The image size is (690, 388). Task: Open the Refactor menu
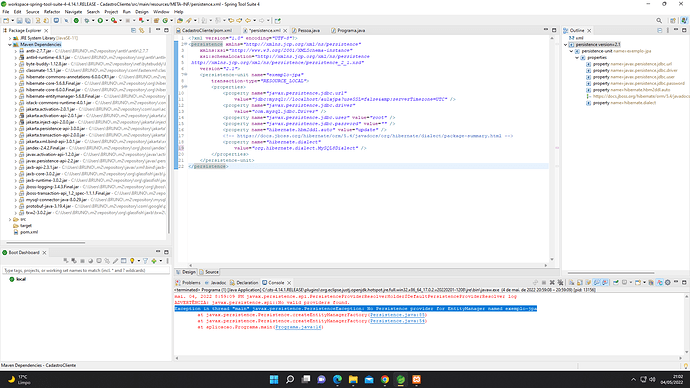pyautogui.click(x=52, y=12)
